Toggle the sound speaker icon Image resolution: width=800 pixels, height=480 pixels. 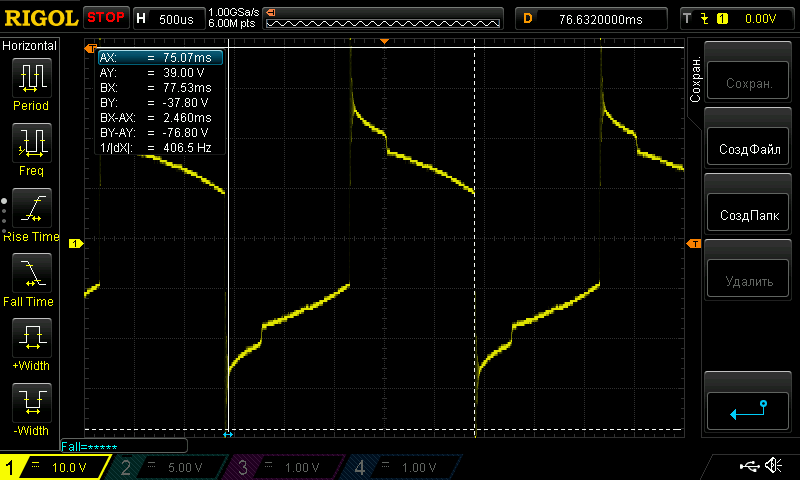tap(774, 465)
